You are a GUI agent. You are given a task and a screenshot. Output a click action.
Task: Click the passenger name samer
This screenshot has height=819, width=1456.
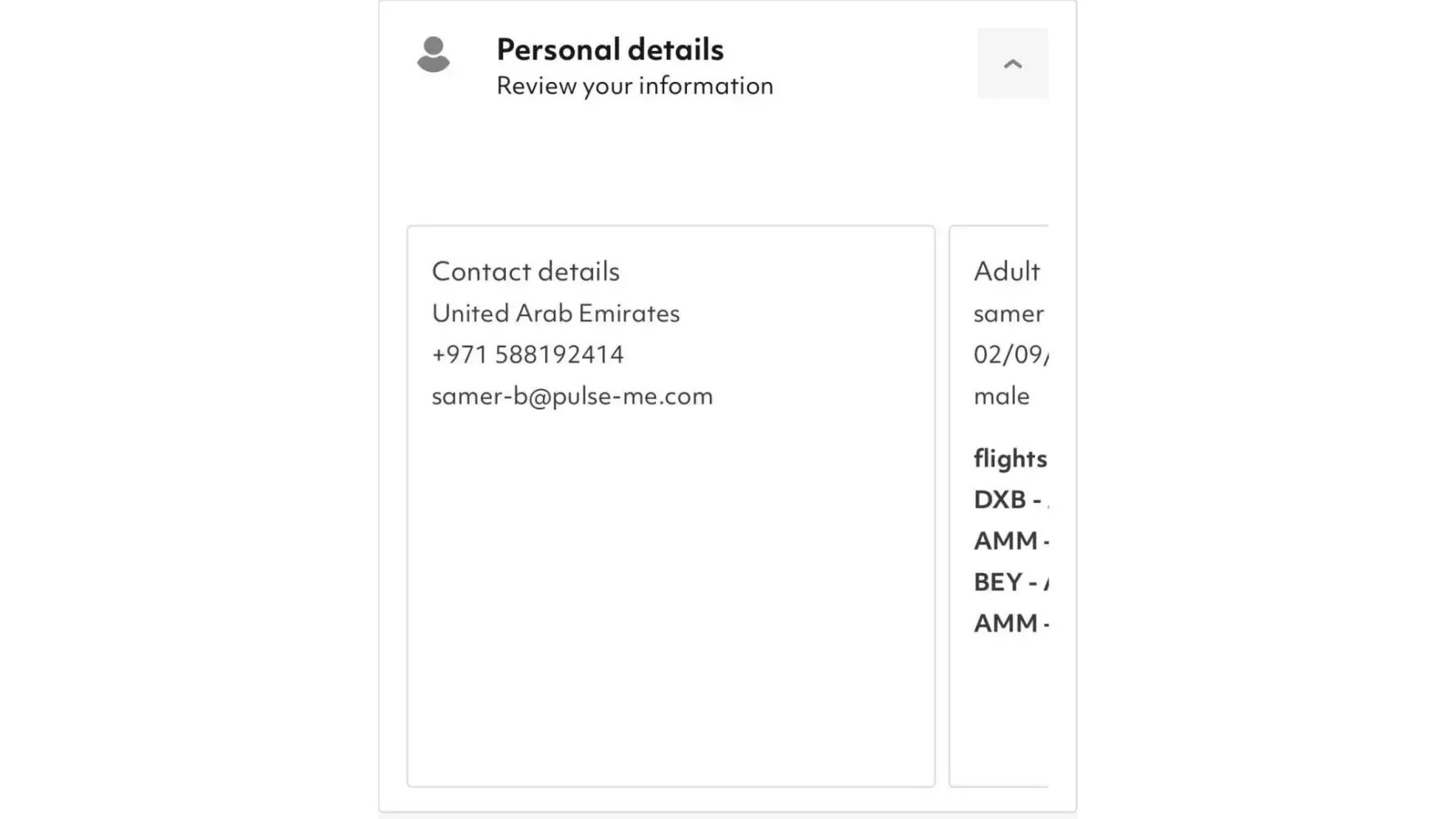(1008, 314)
